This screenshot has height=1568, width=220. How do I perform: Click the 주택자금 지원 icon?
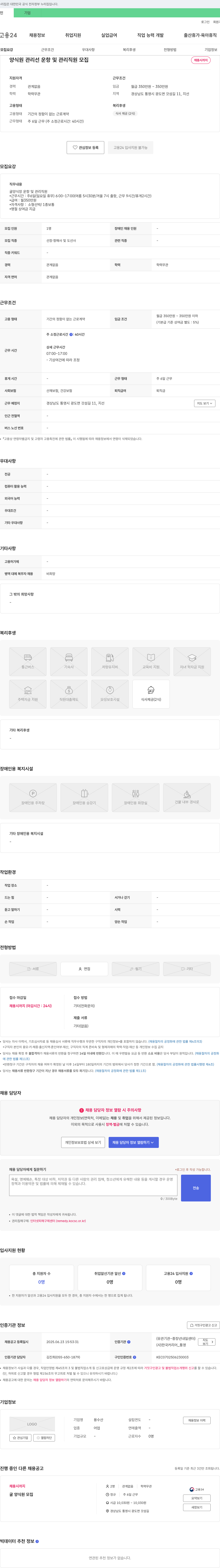pyautogui.click(x=28, y=694)
